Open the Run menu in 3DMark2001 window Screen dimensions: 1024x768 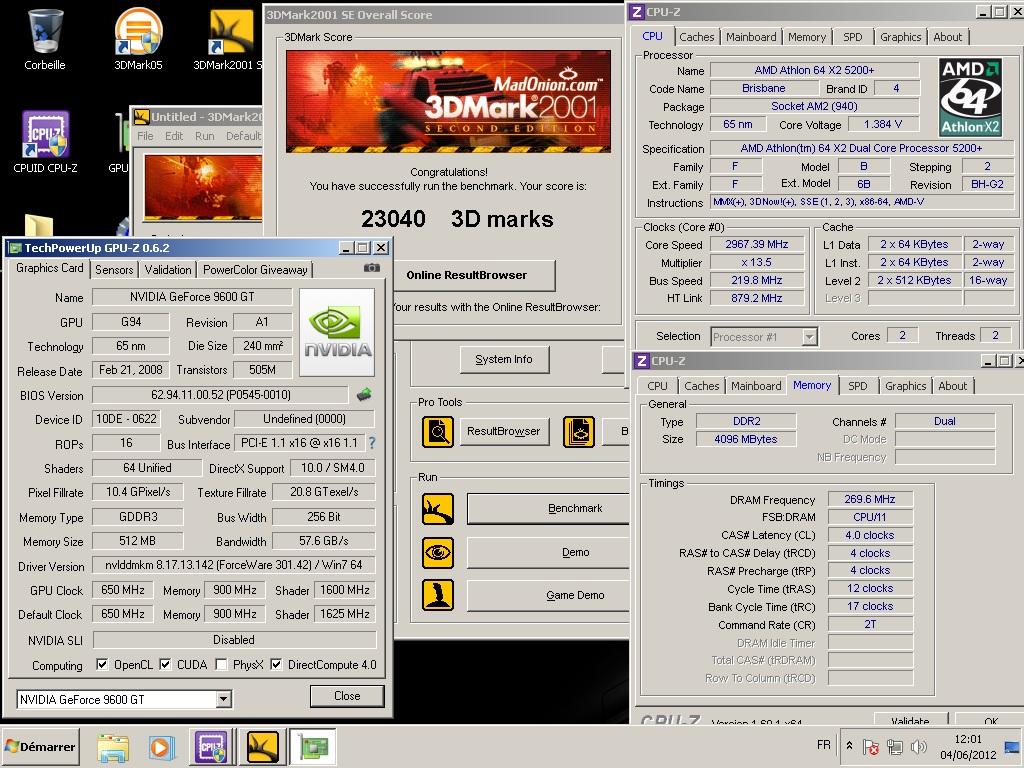pyautogui.click(x=204, y=136)
